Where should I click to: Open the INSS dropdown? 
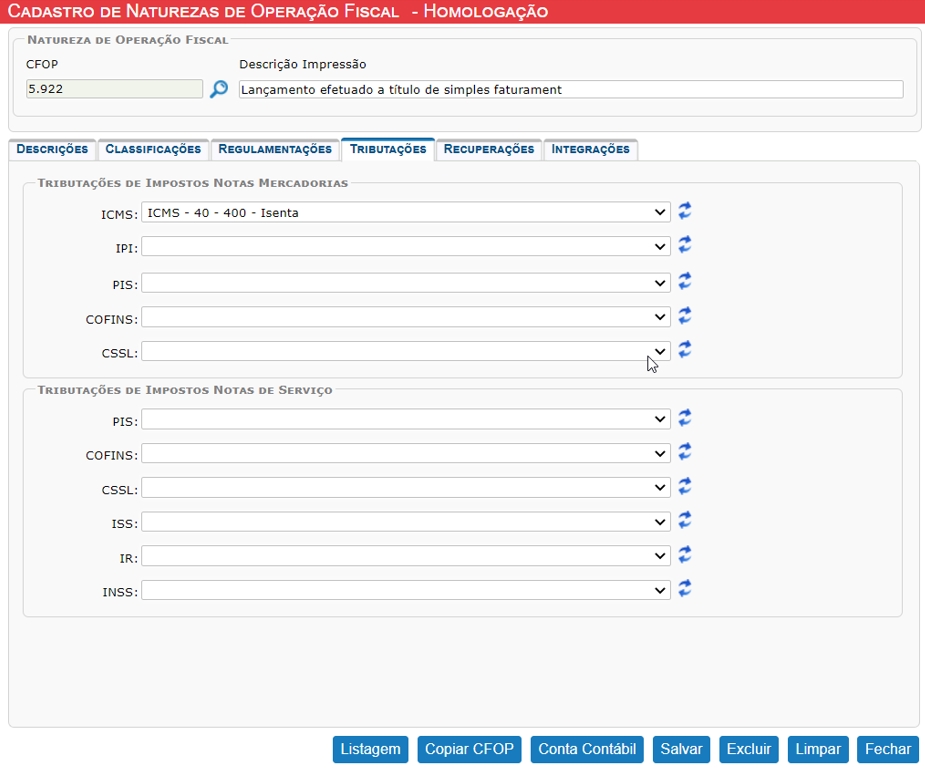click(x=406, y=590)
